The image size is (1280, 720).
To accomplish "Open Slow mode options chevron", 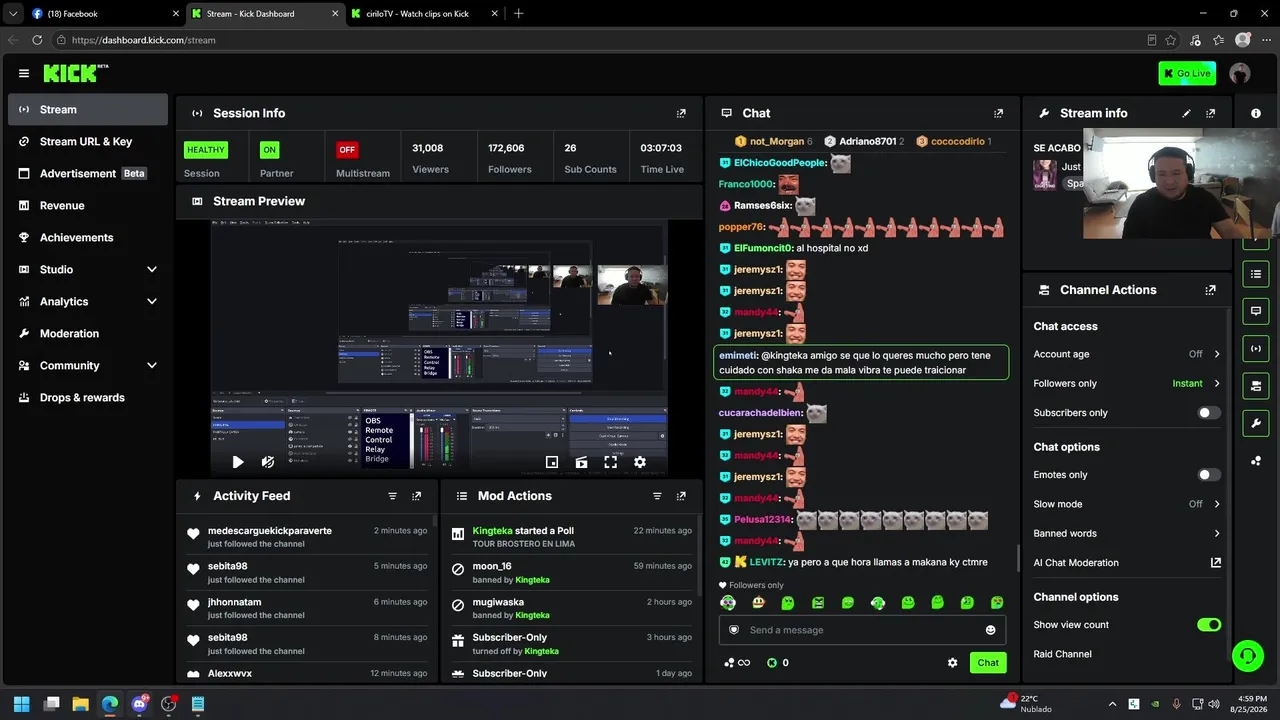I will pos(1217,504).
